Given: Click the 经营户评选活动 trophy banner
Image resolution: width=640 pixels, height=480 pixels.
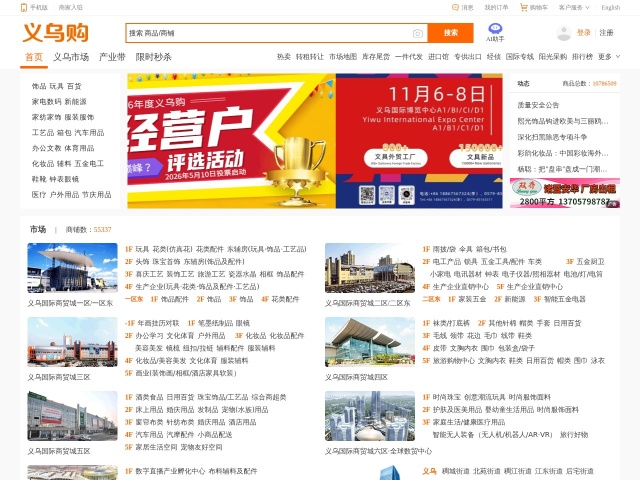Looking at the screenshot, I should 231,141.
